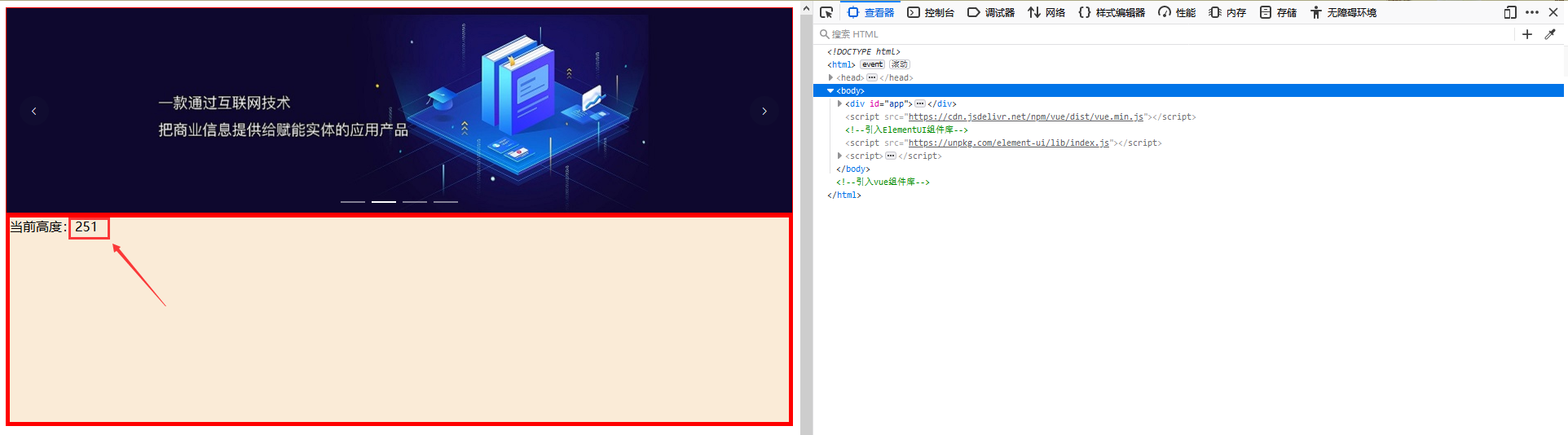
Task: Click the ellipsis badge inside div app
Action: 920,103
